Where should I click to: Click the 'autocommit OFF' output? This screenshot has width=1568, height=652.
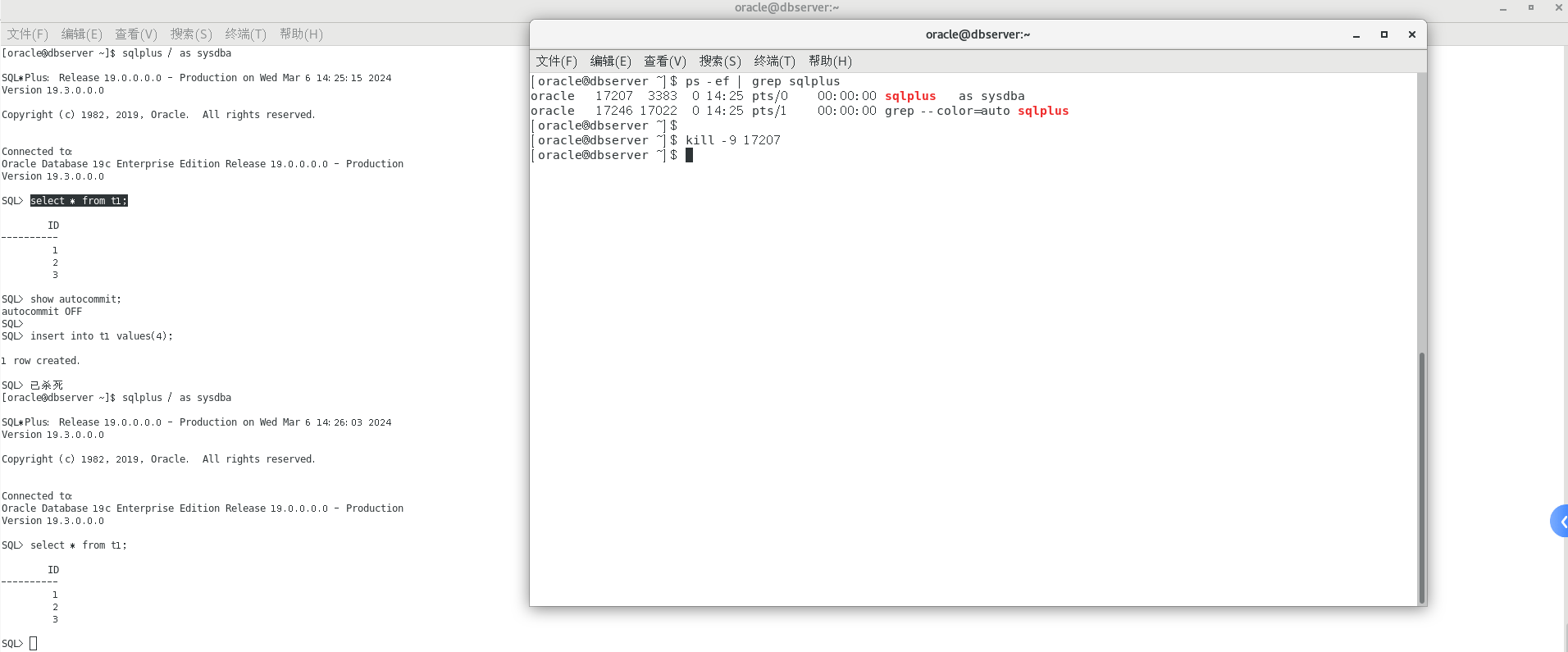pos(42,312)
